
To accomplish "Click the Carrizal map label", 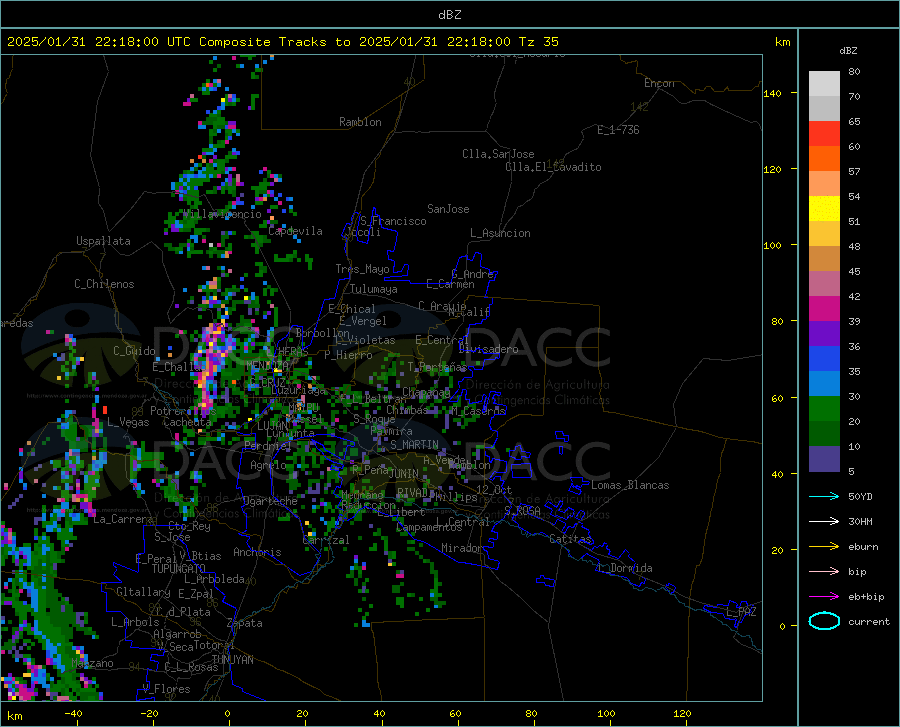I will tap(325, 540).
